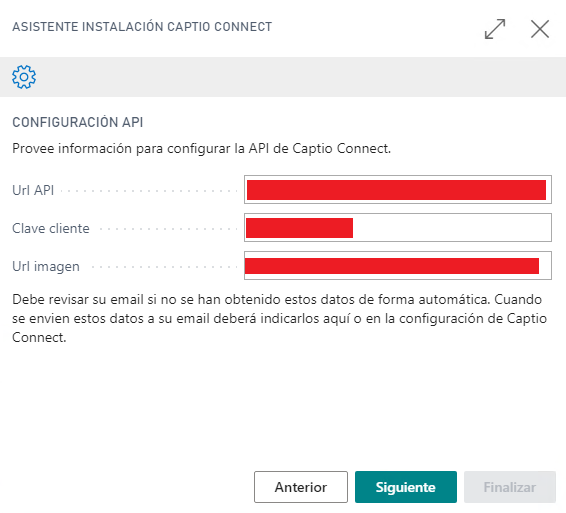Click into the Url API input field
The height and width of the screenshot is (513, 566).
click(x=398, y=190)
